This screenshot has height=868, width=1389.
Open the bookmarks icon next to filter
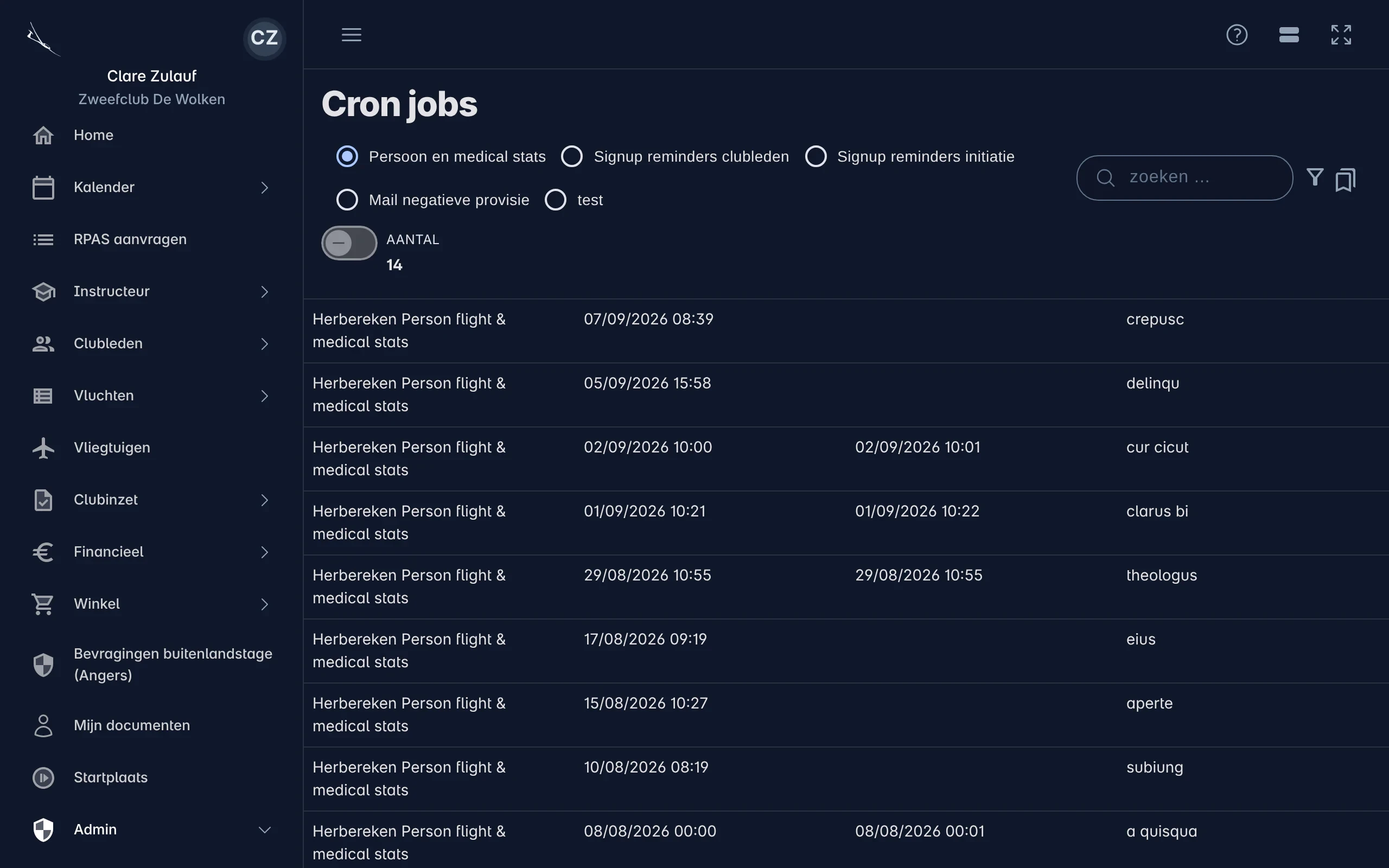1345,180
